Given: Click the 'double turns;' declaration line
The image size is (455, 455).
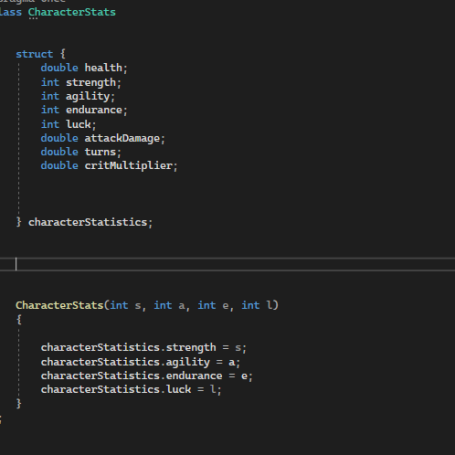Looking at the screenshot, I should click(81, 152).
